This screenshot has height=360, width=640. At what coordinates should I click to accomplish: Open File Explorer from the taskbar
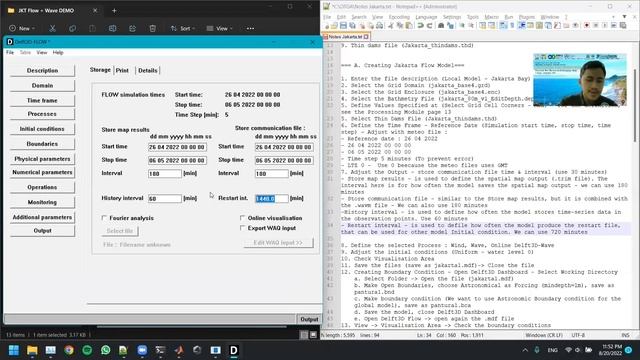[32, 350]
